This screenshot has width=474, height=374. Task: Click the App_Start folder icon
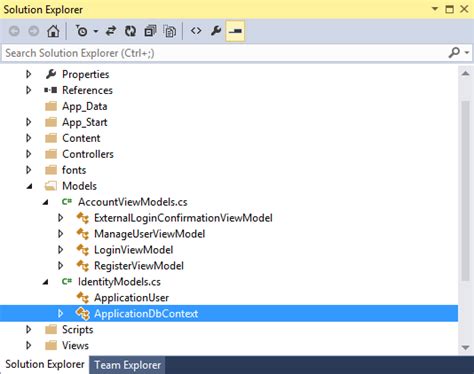[51, 122]
